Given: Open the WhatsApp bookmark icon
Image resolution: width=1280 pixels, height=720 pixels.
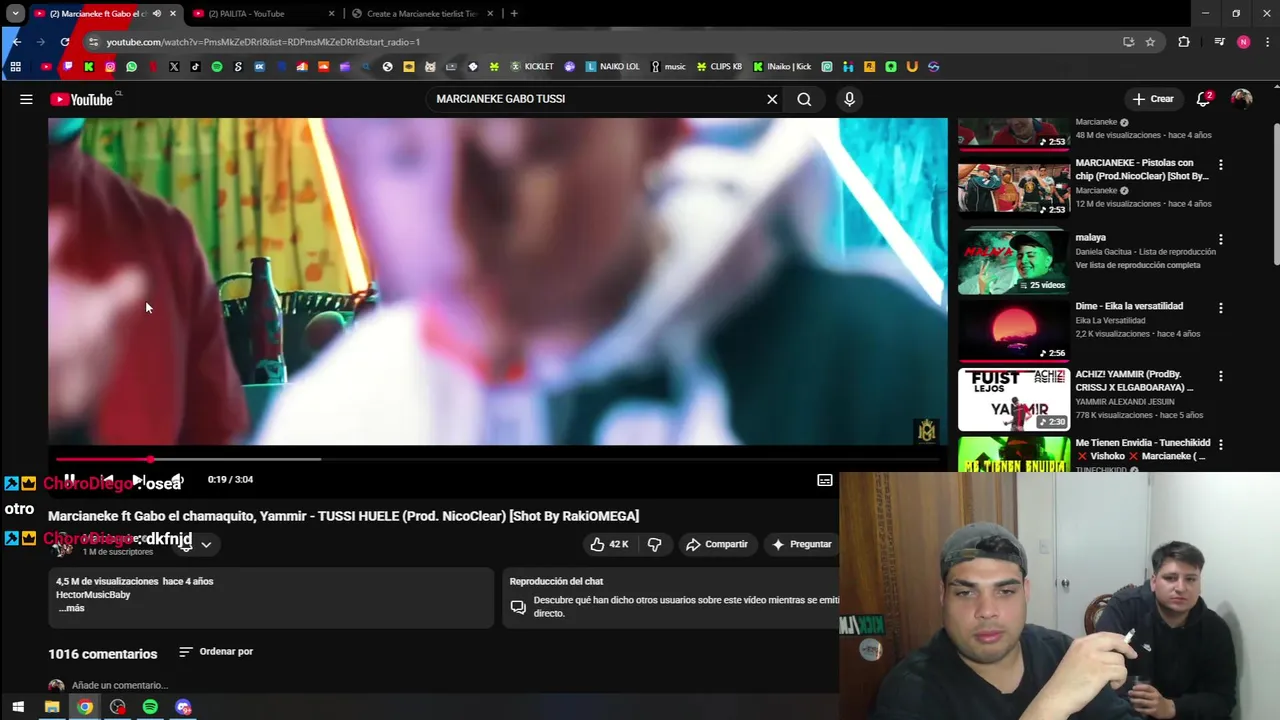Looking at the screenshot, I should pyautogui.click(x=131, y=67).
